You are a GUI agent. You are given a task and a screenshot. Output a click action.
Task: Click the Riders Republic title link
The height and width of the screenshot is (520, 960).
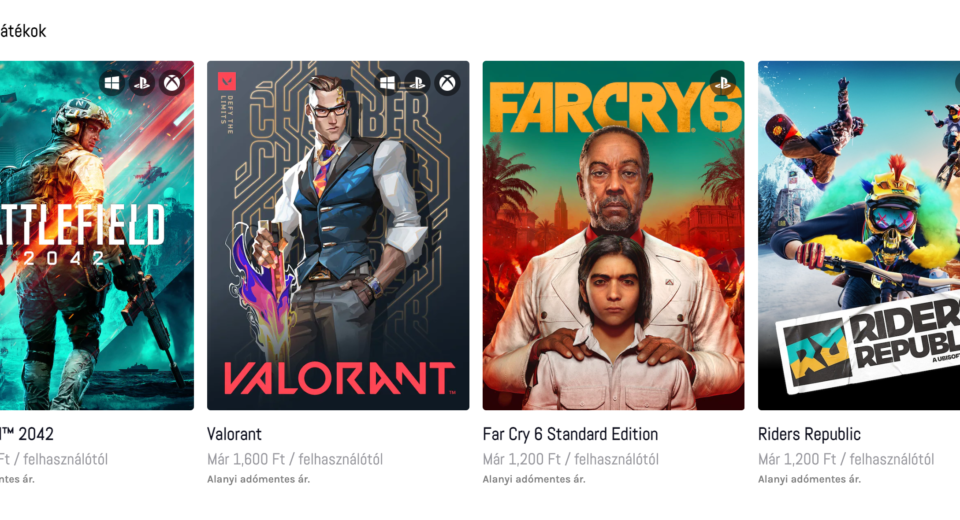click(x=809, y=434)
